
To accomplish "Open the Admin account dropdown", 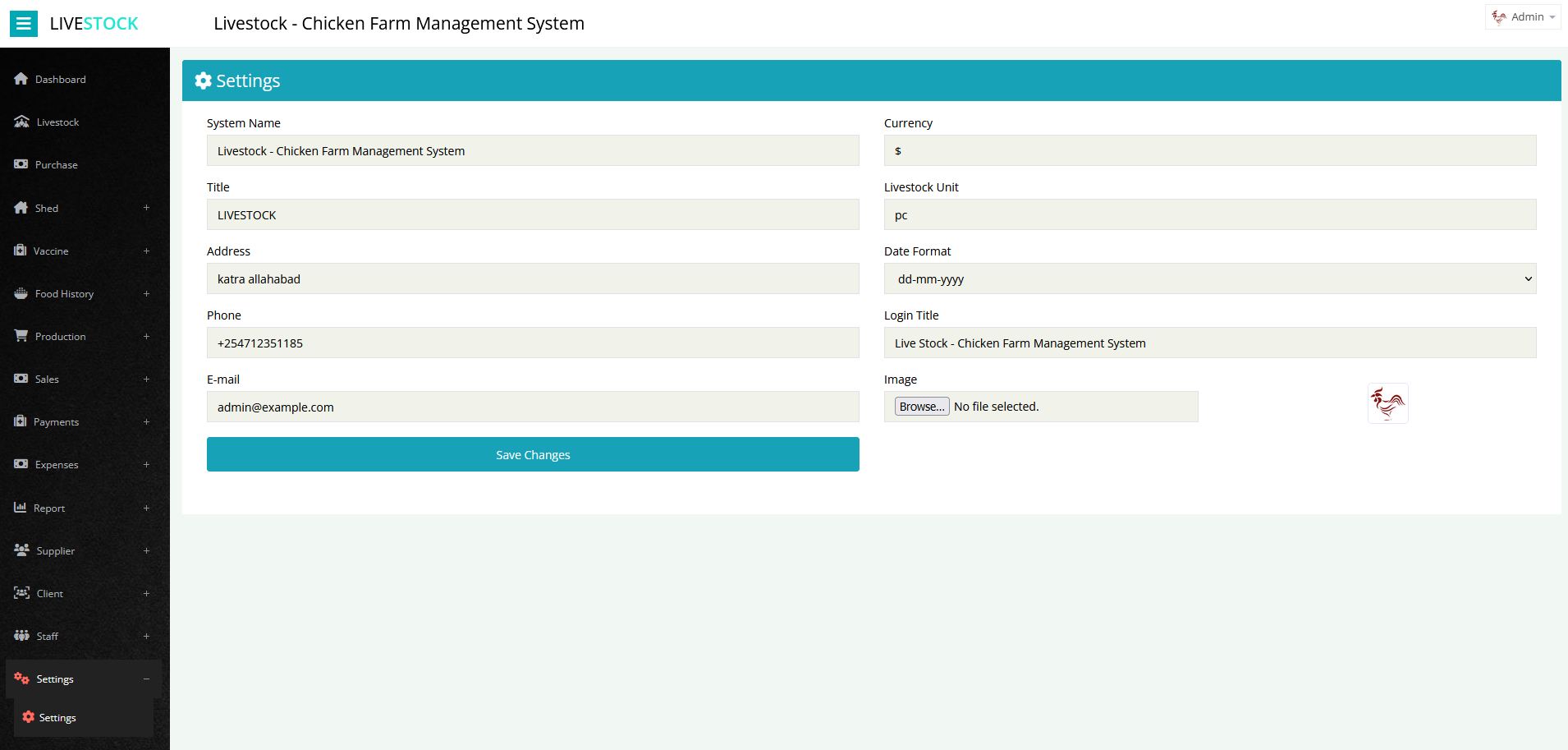I will point(1522,16).
